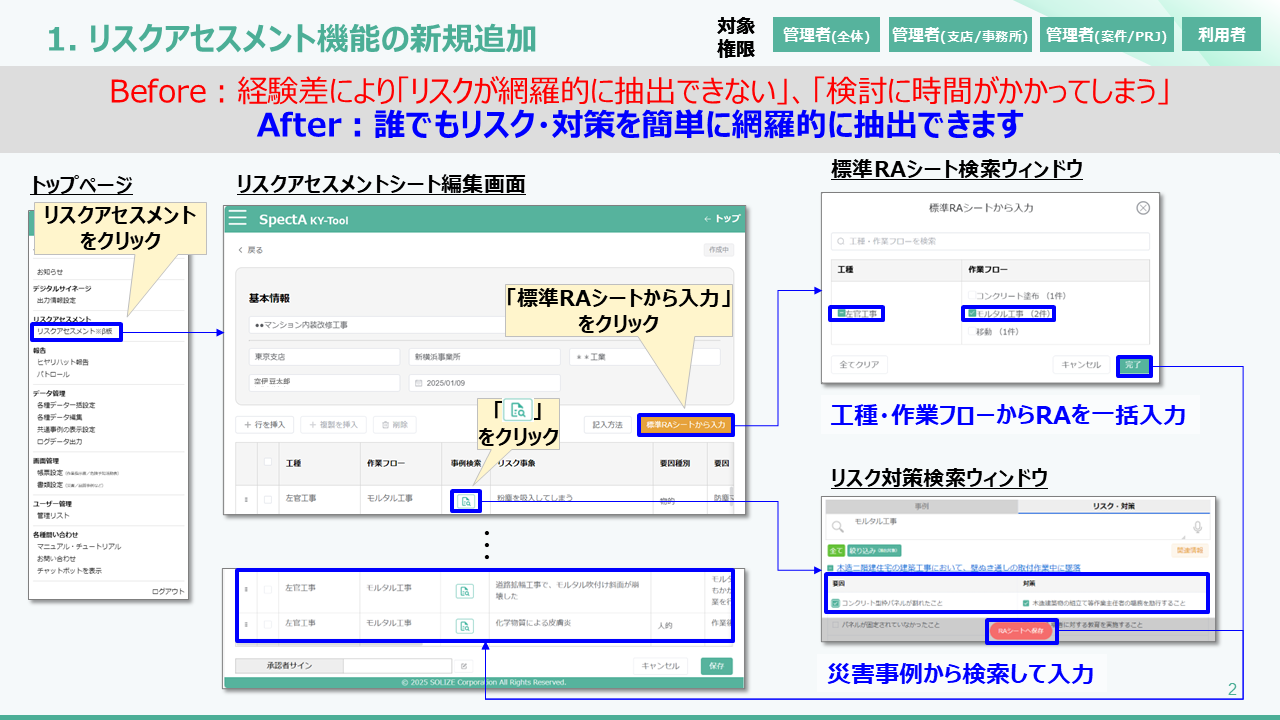Click the microphone icon in risk search
Image resolution: width=1280 pixels, height=720 pixels.
1197,527
